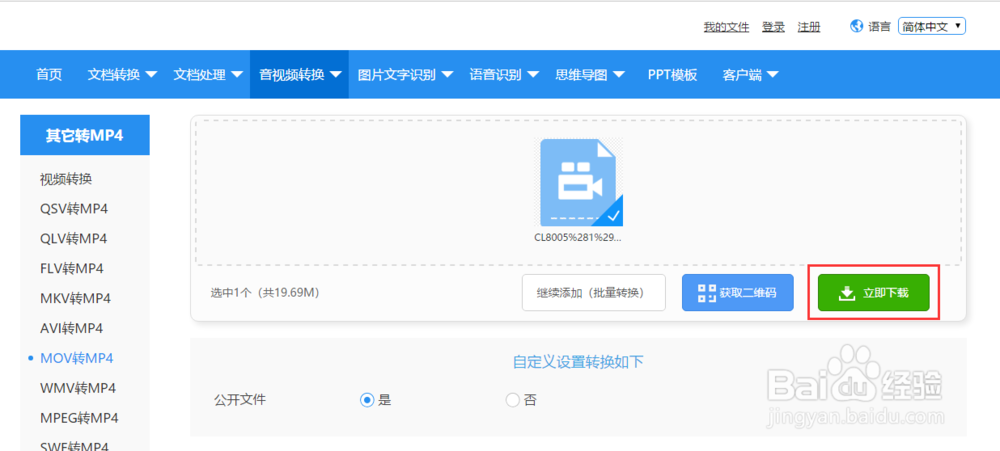Click the 注册 link

(809, 27)
